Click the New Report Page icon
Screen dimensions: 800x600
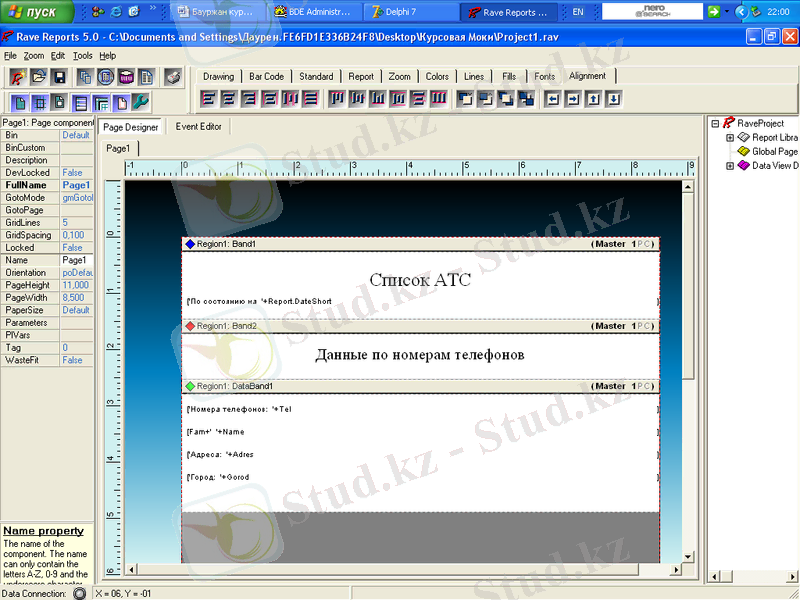[146, 77]
